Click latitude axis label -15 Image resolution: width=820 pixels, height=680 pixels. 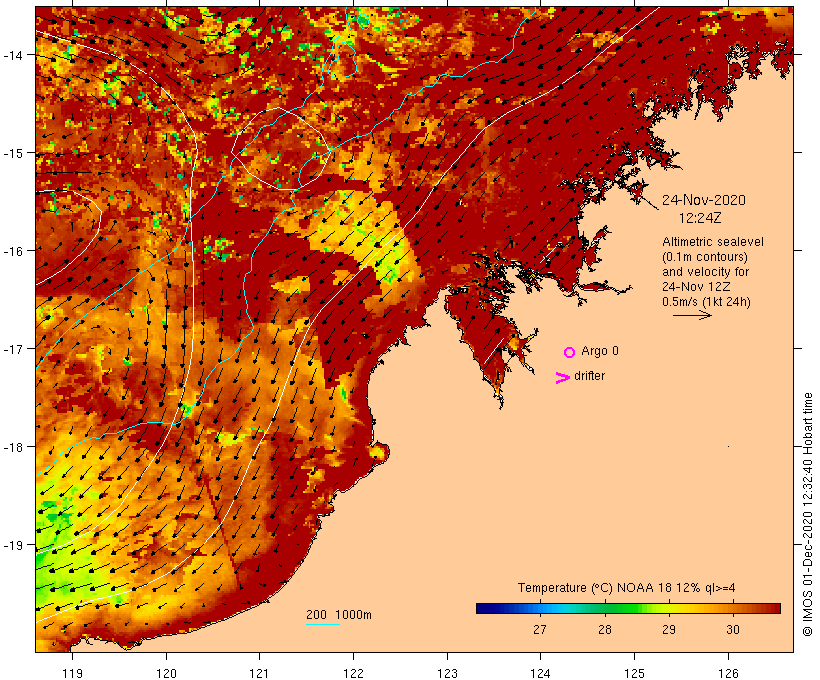coord(12,153)
